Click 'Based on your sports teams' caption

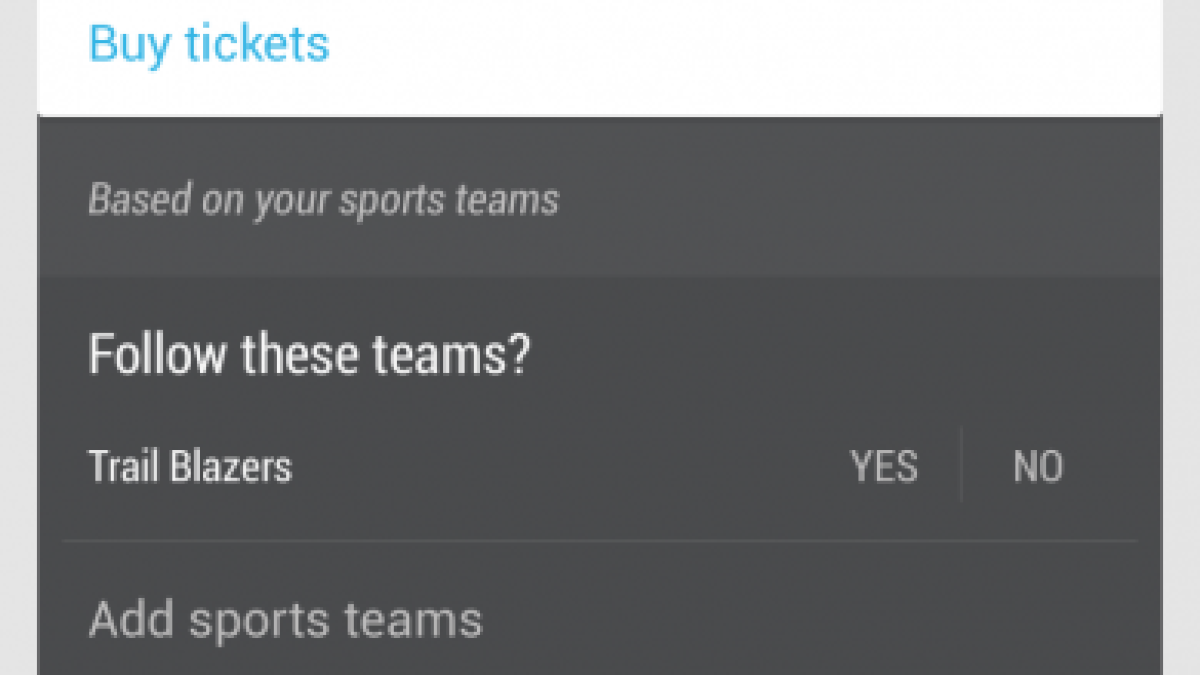(x=323, y=200)
